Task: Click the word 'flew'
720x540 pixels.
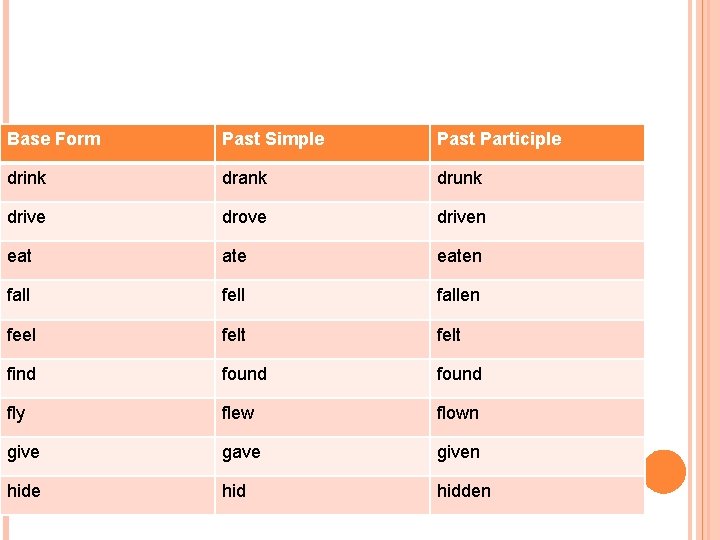Action: click(x=238, y=413)
